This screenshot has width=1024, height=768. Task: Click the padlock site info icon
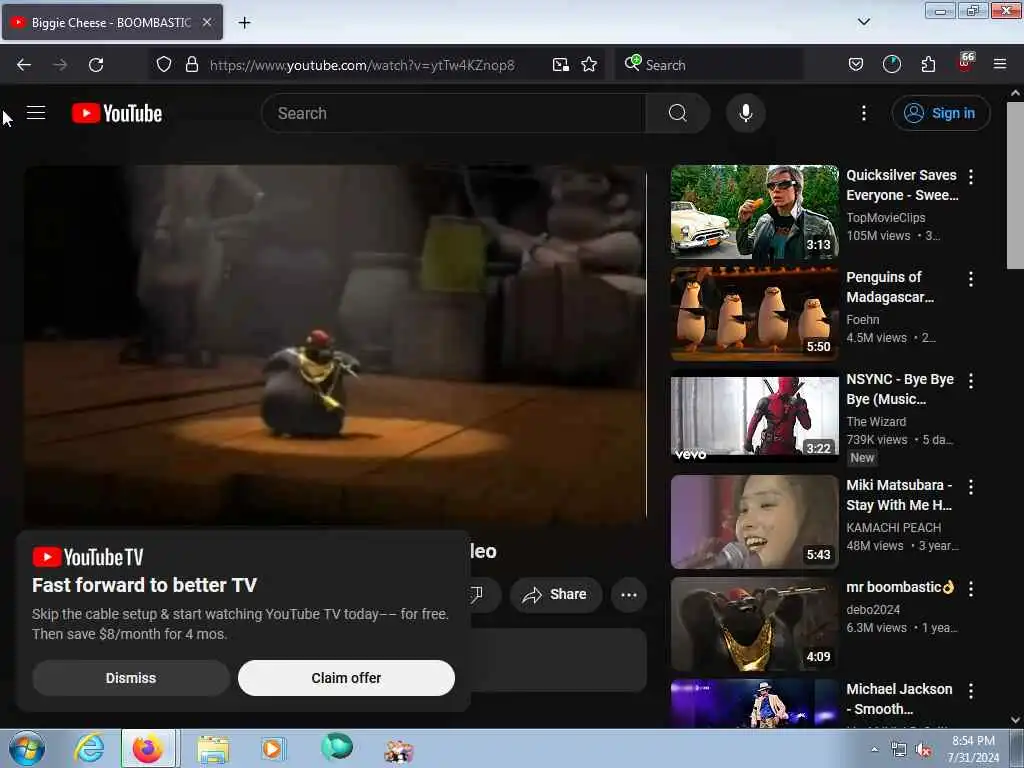click(x=191, y=64)
